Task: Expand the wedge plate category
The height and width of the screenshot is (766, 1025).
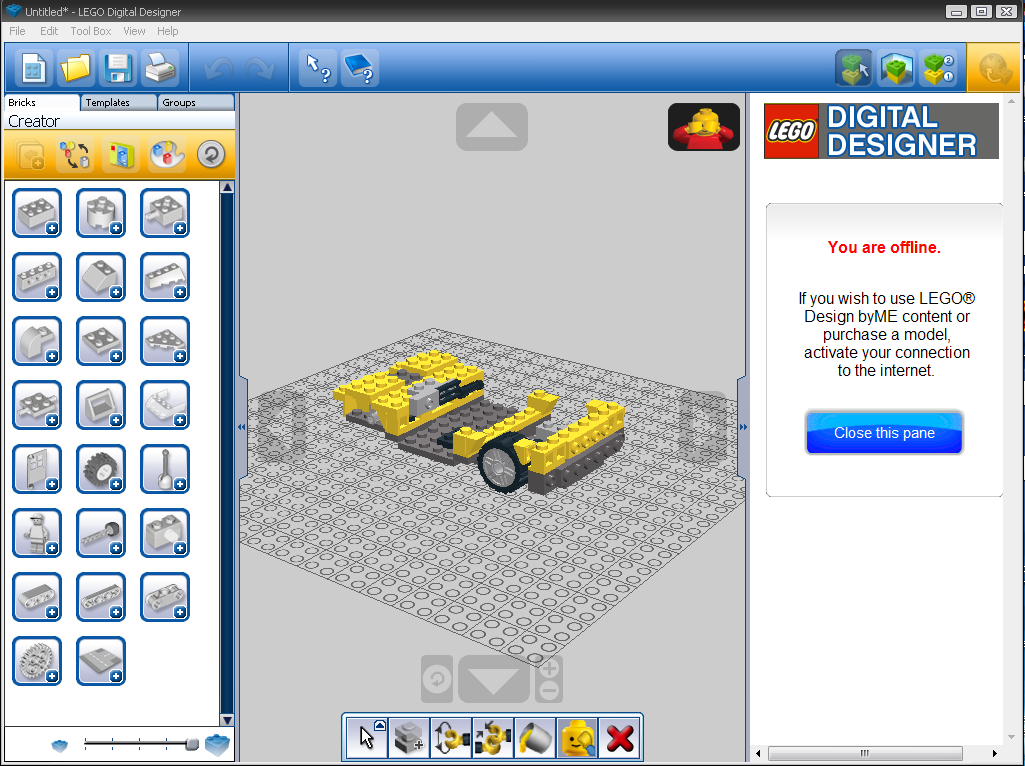Action: point(165,341)
